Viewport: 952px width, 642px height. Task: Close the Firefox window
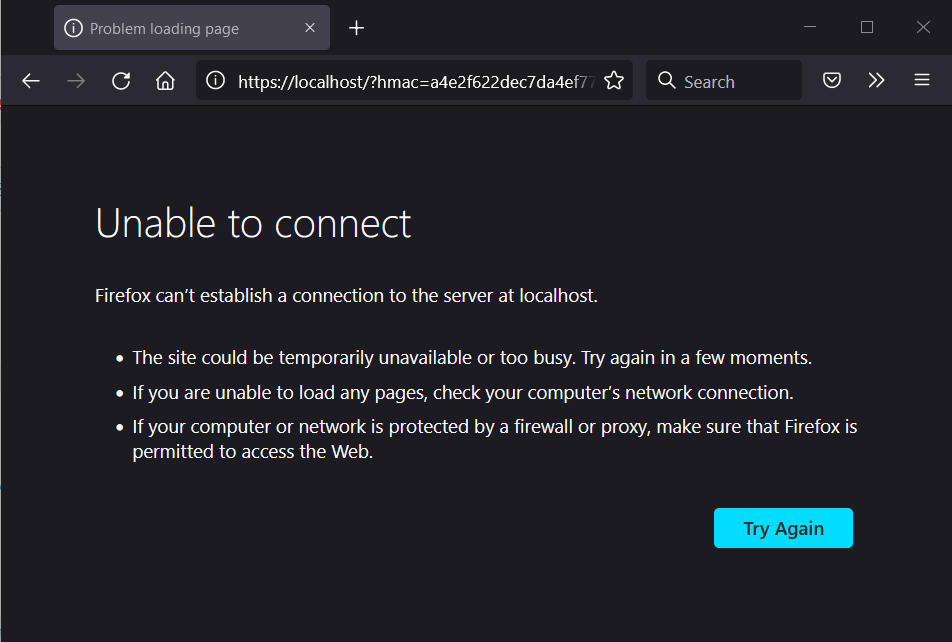[x=923, y=27]
